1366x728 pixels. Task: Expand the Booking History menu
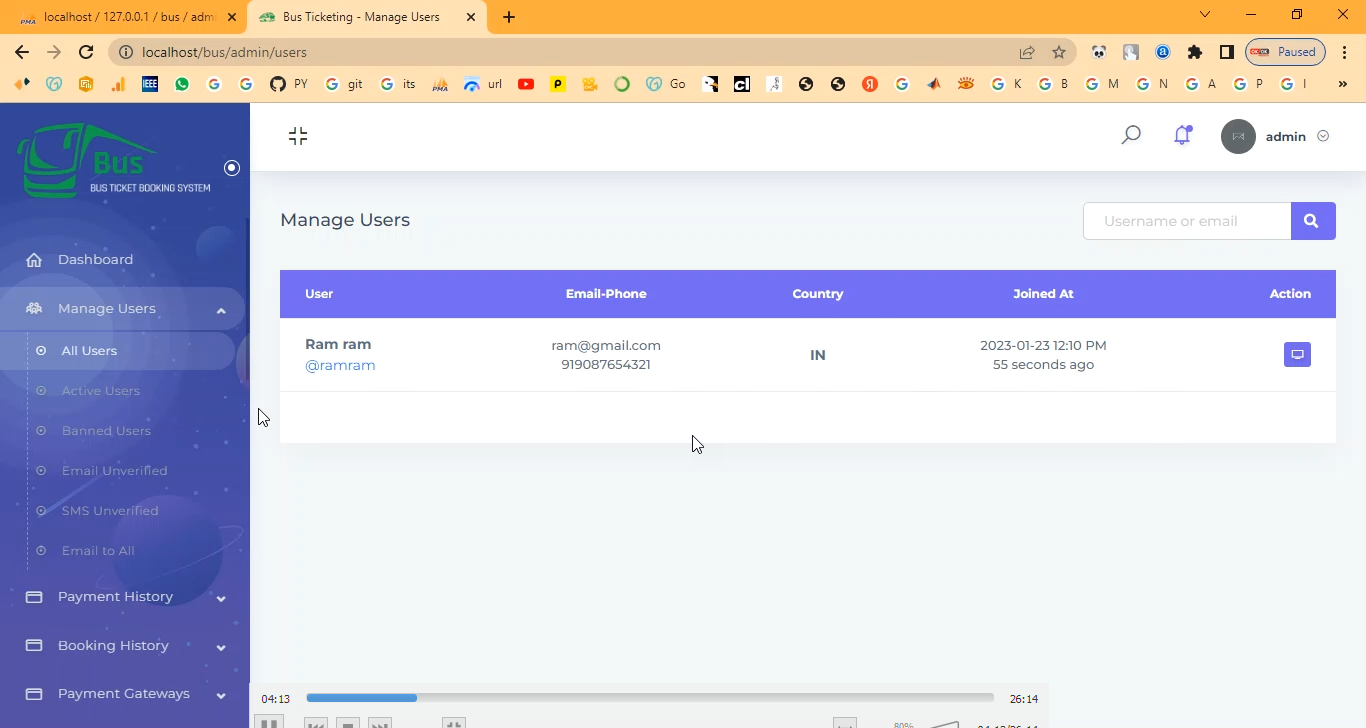pyautogui.click(x=221, y=647)
